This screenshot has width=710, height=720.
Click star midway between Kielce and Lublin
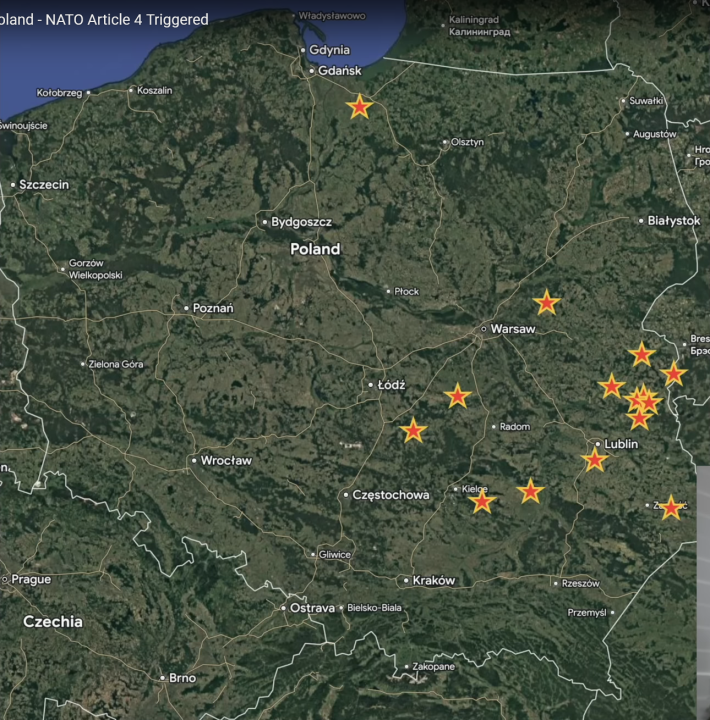coord(530,491)
